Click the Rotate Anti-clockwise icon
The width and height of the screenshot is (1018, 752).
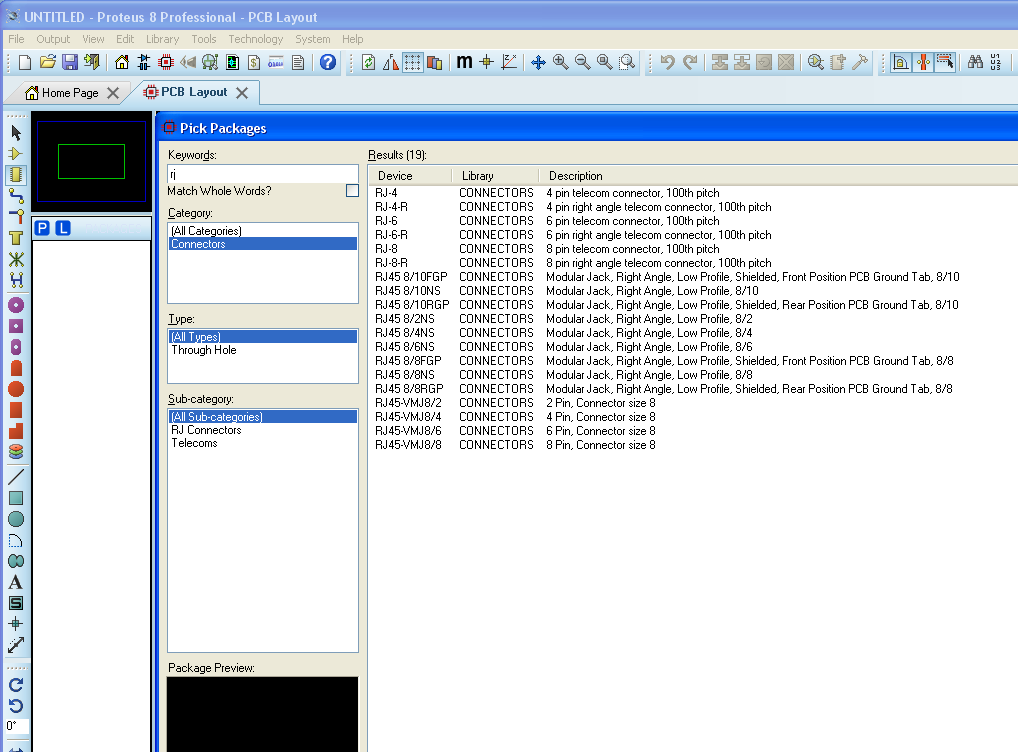(16, 706)
